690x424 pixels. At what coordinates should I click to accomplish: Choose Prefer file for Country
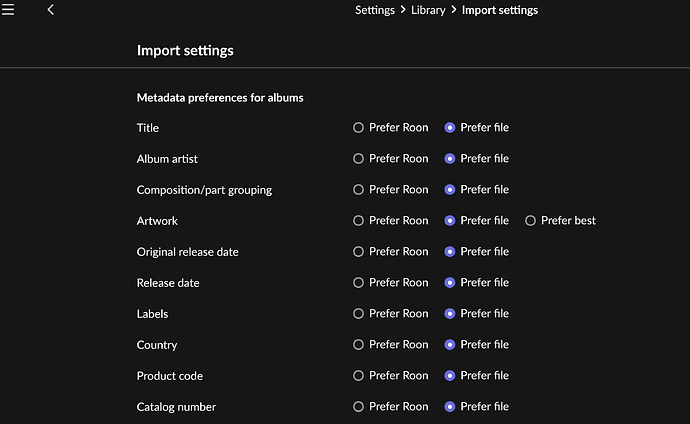tap(450, 345)
